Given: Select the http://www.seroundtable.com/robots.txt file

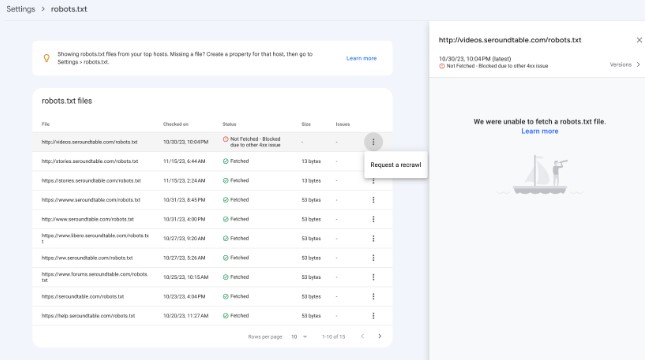Looking at the screenshot, I should click(x=88, y=219).
